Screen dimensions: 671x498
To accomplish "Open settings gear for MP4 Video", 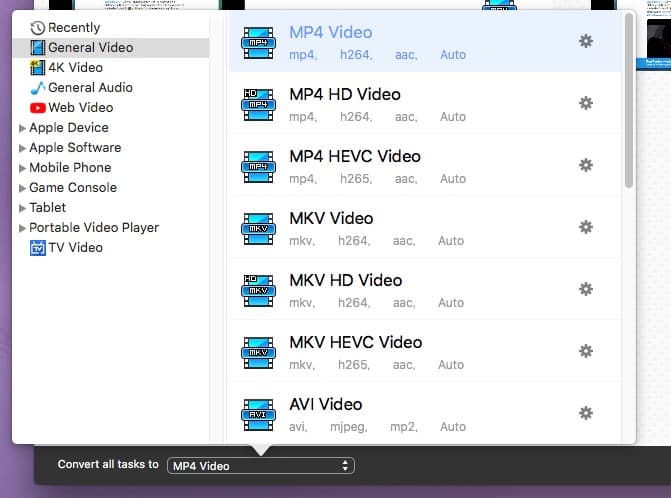I will [586, 41].
